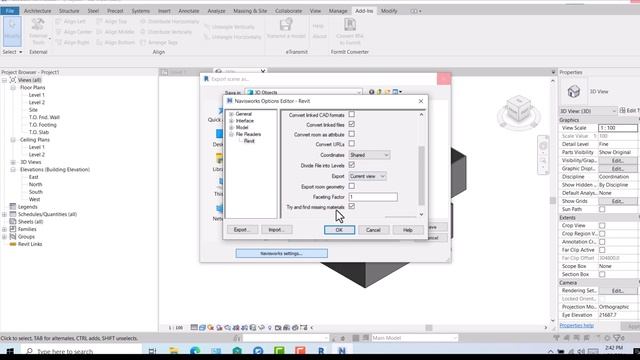Open the Main Model workset dropdown
Image resolution: width=640 pixels, height=360 pixels.
[414, 338]
